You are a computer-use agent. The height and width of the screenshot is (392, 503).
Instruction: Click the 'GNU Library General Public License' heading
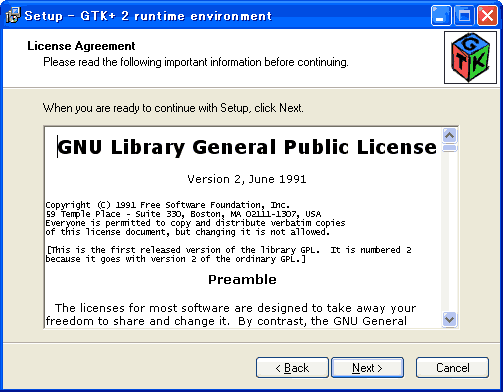(247, 147)
